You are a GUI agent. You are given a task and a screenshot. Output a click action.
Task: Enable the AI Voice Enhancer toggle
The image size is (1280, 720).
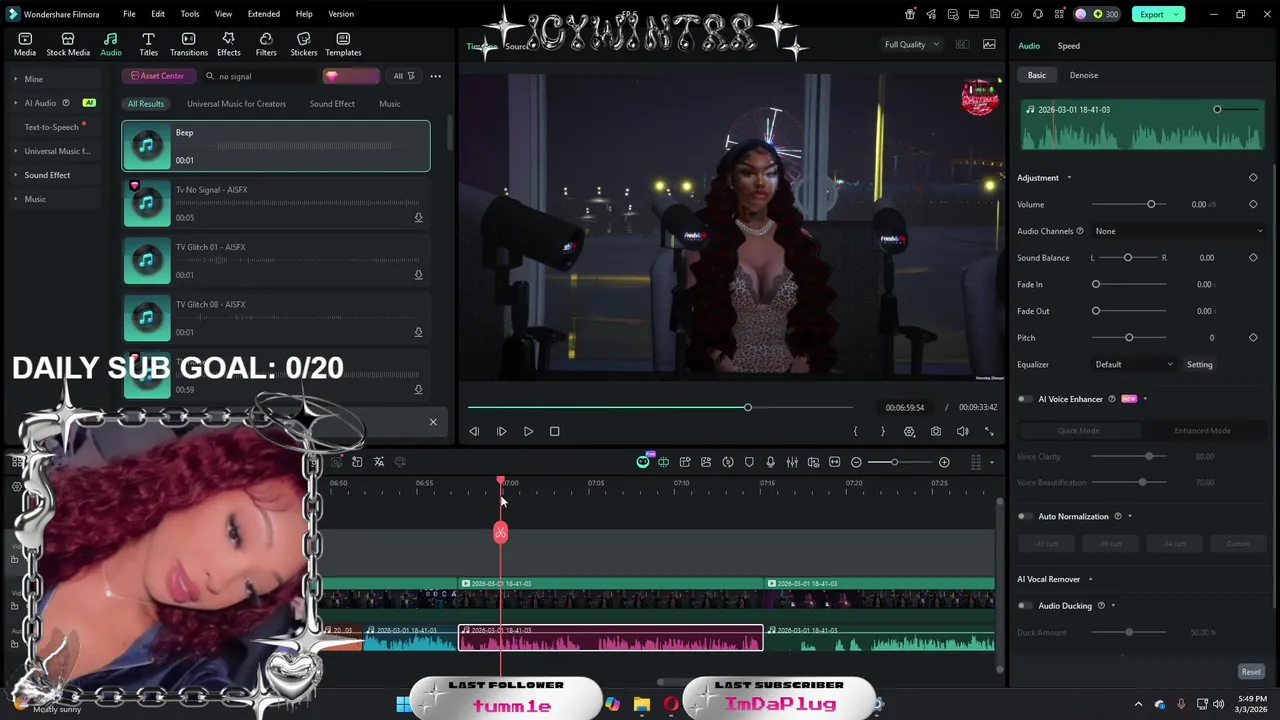click(x=1024, y=399)
